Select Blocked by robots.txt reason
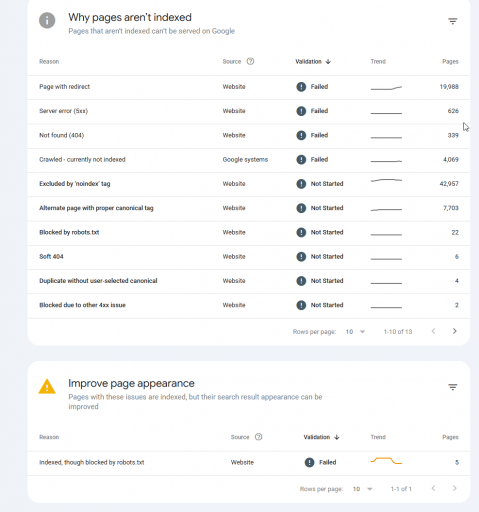 point(69,232)
